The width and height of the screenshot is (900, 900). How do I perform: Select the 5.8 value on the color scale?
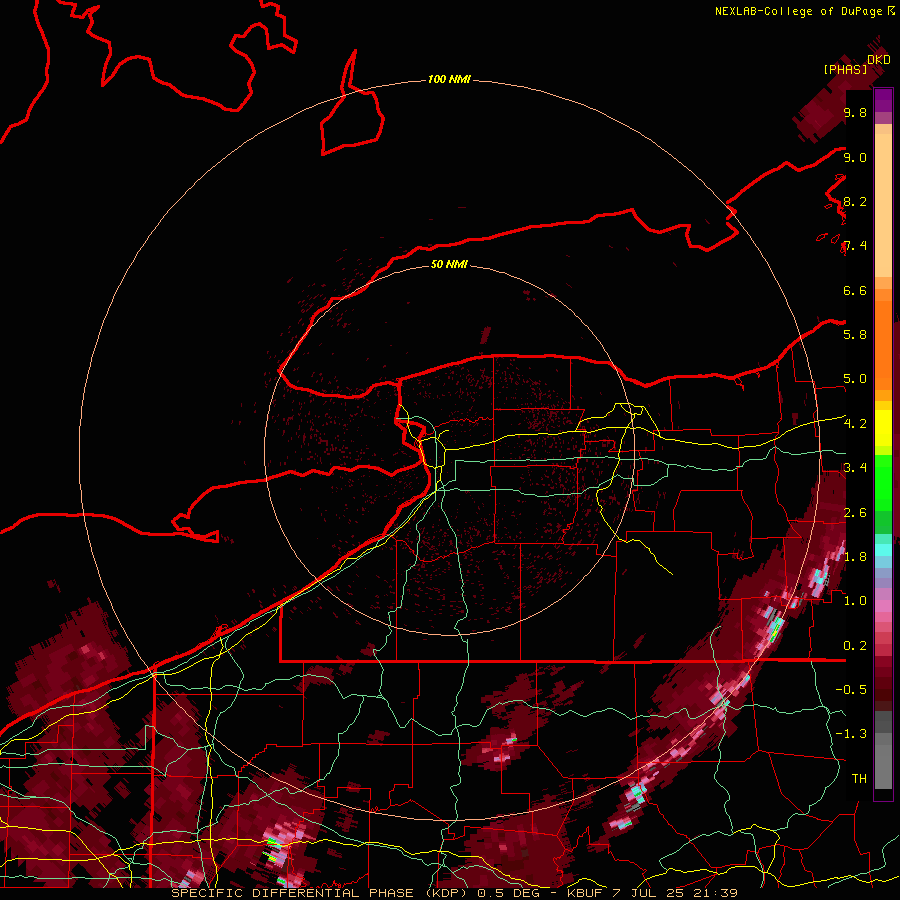tap(855, 335)
